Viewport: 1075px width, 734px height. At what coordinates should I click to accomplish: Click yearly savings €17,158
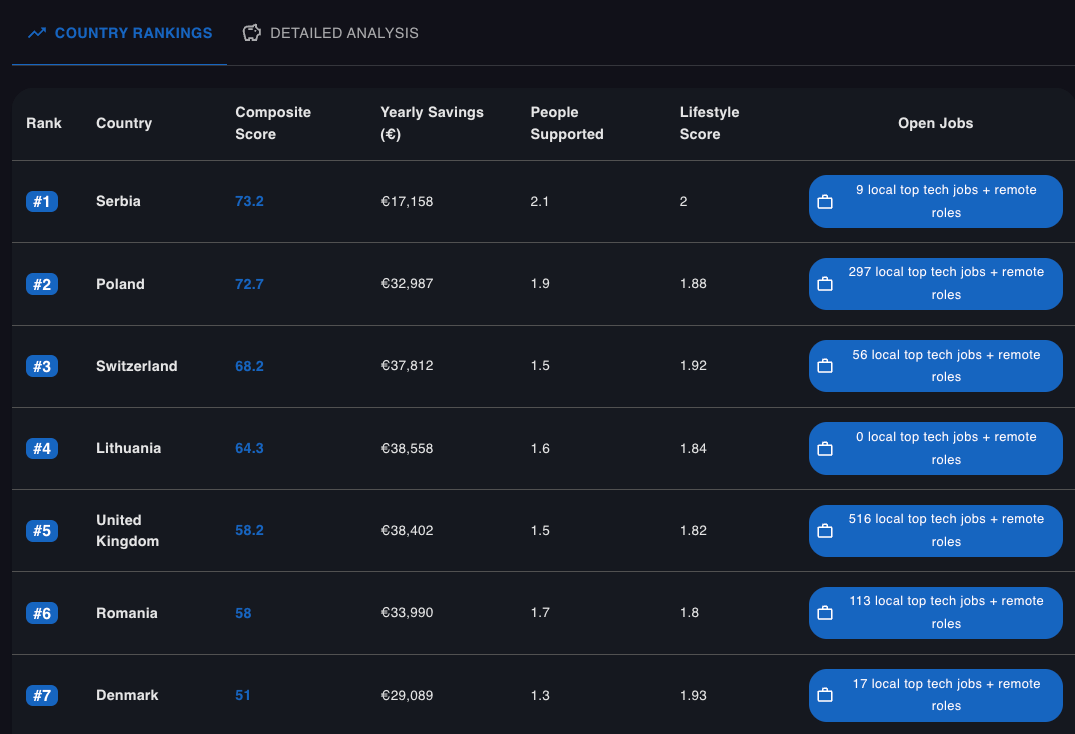407,201
